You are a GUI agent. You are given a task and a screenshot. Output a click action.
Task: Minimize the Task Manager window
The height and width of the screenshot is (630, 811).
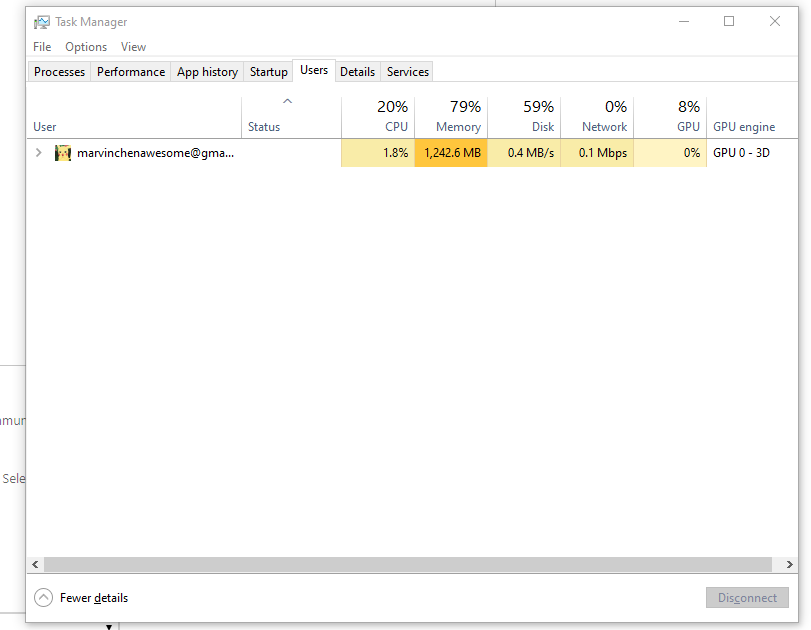pos(684,21)
